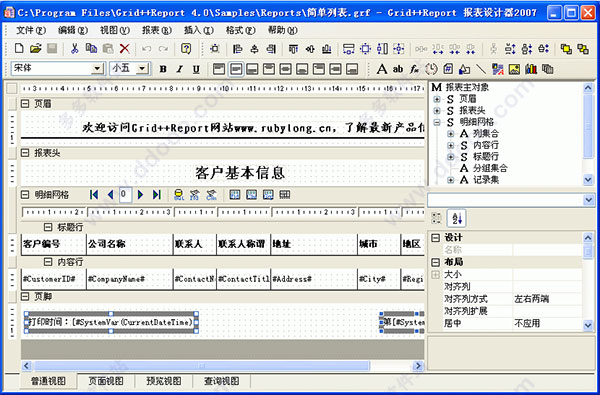Insert chart with the bar chart icon

(x=531, y=69)
